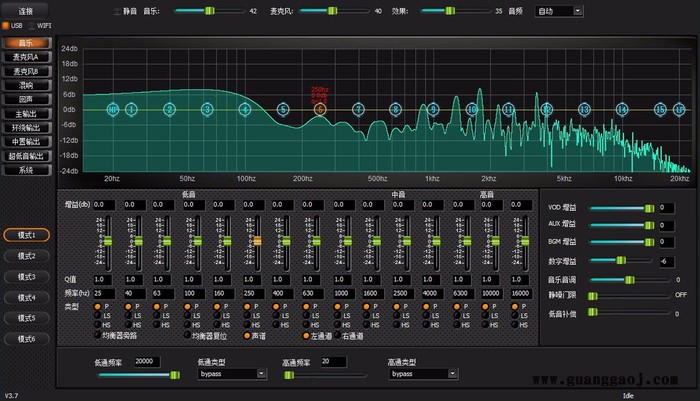The width and height of the screenshot is (700, 401).
Task: Open the 环绕输出 surround output tab
Action: (26, 128)
